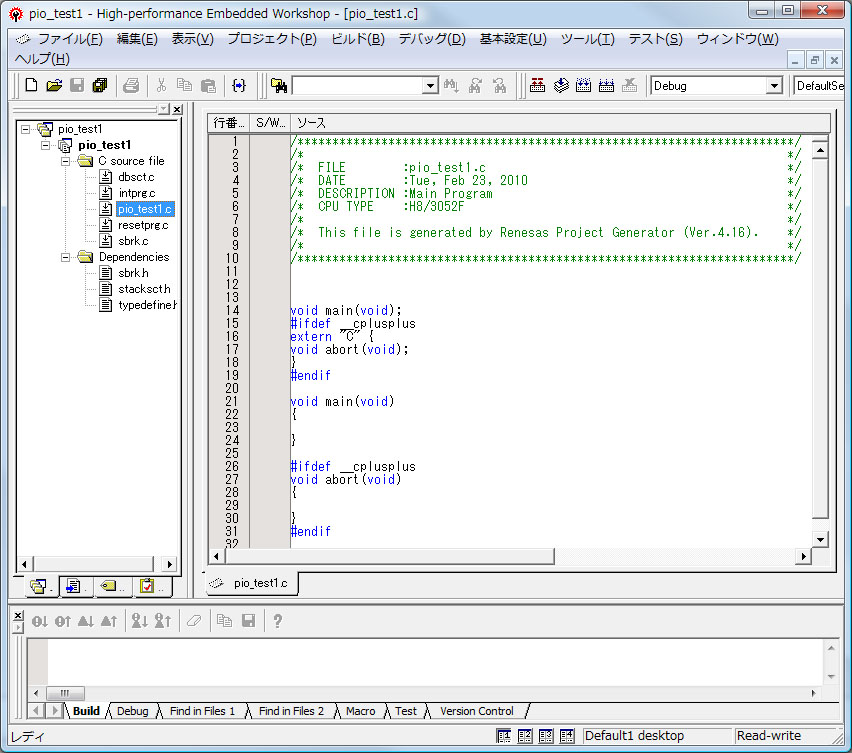The height and width of the screenshot is (753, 852).
Task: Switch to desktop layout 4 in status bar
Action: click(567, 736)
